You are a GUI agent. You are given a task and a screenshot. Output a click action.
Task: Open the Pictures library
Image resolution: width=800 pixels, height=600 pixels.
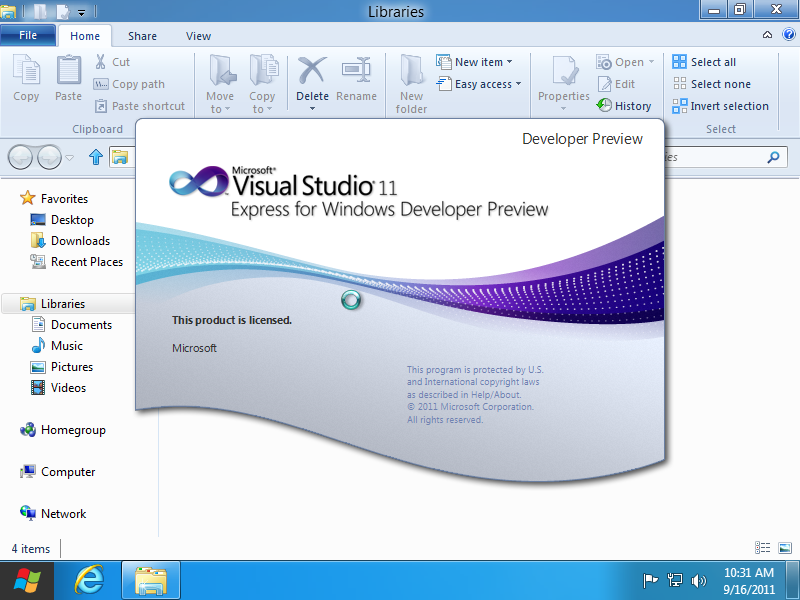tap(62, 367)
